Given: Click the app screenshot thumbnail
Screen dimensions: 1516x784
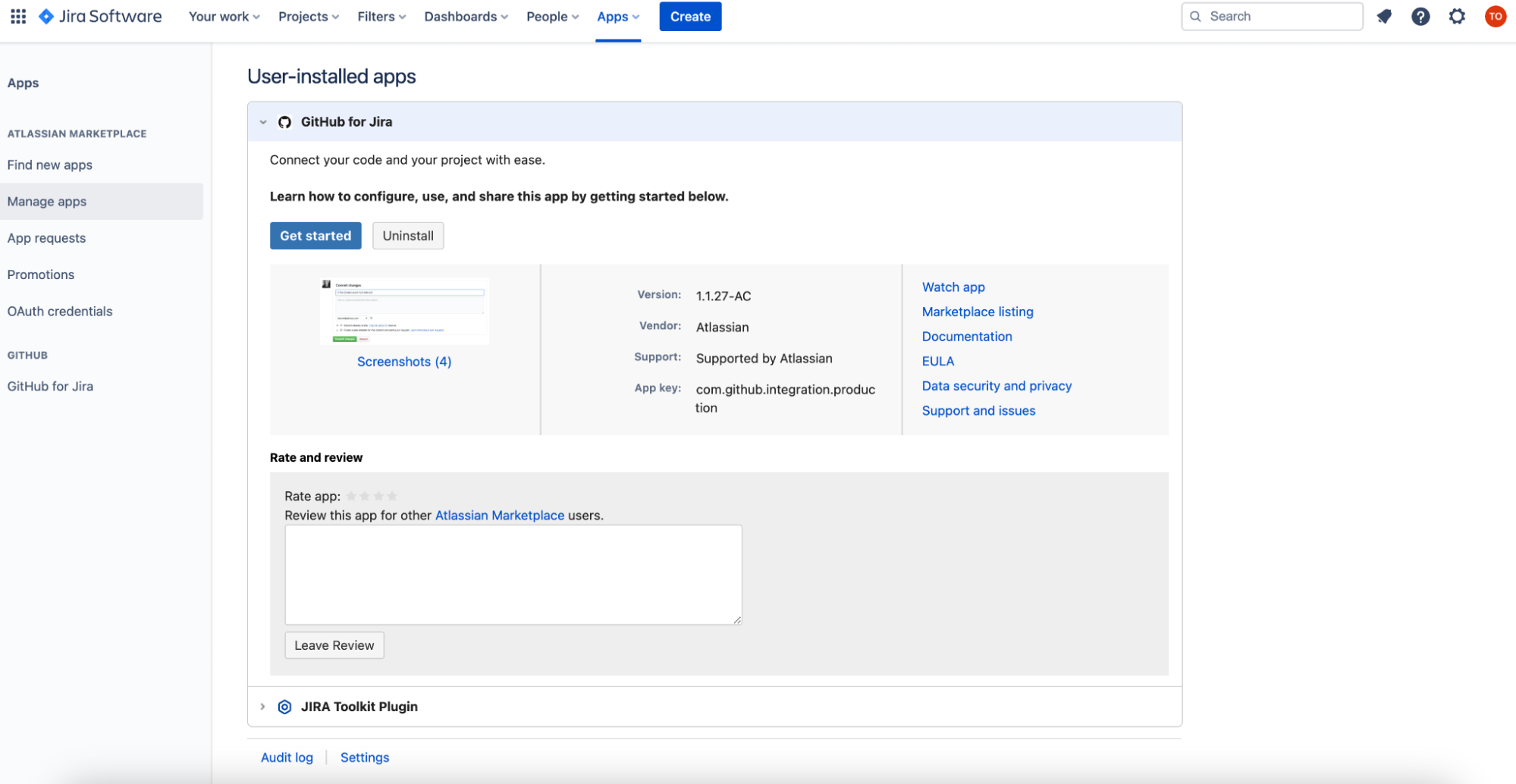Looking at the screenshot, I should point(404,311).
